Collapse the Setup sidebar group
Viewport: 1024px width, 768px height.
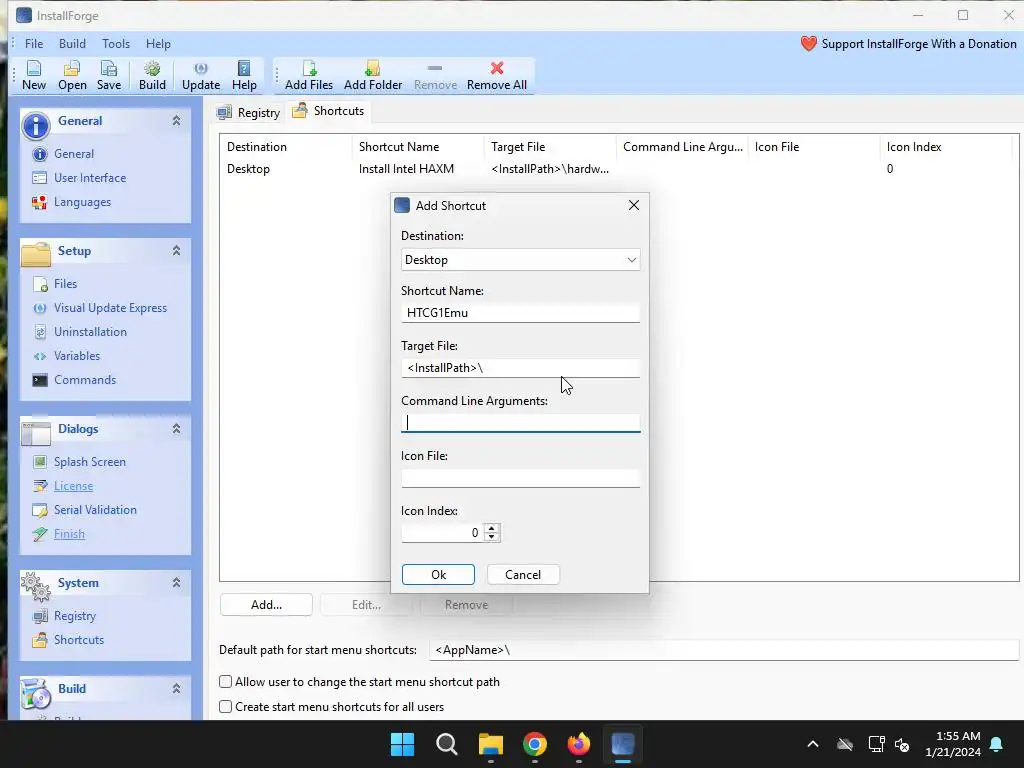click(x=176, y=251)
